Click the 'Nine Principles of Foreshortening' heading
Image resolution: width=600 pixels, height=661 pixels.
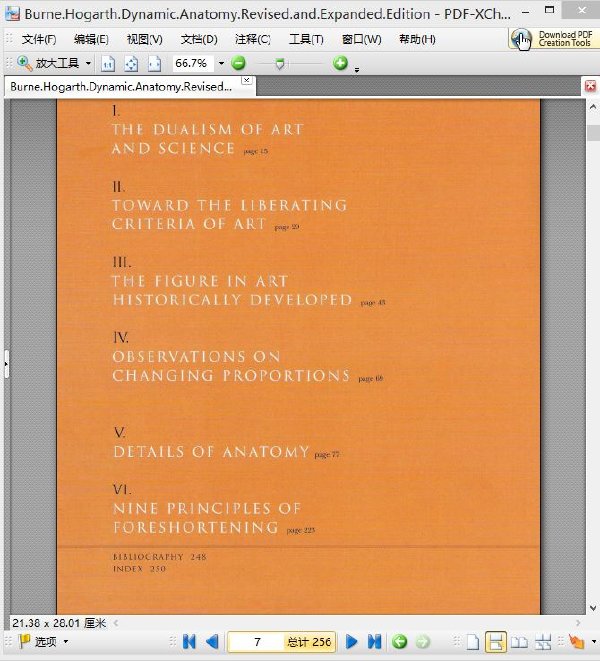pos(207,518)
